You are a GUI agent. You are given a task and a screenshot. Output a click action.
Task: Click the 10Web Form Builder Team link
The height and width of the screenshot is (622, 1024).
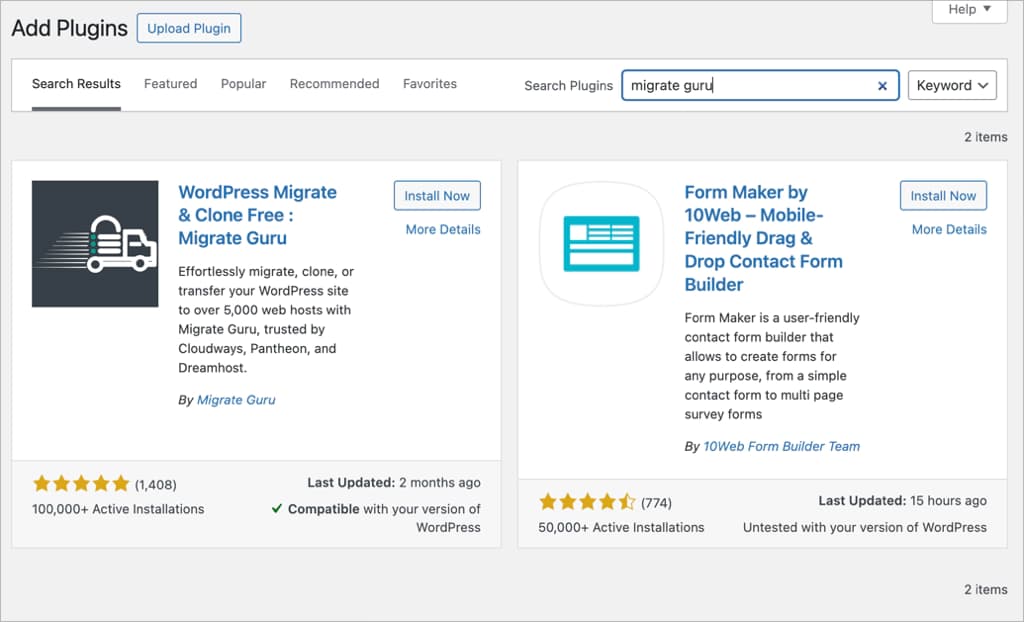coord(781,446)
